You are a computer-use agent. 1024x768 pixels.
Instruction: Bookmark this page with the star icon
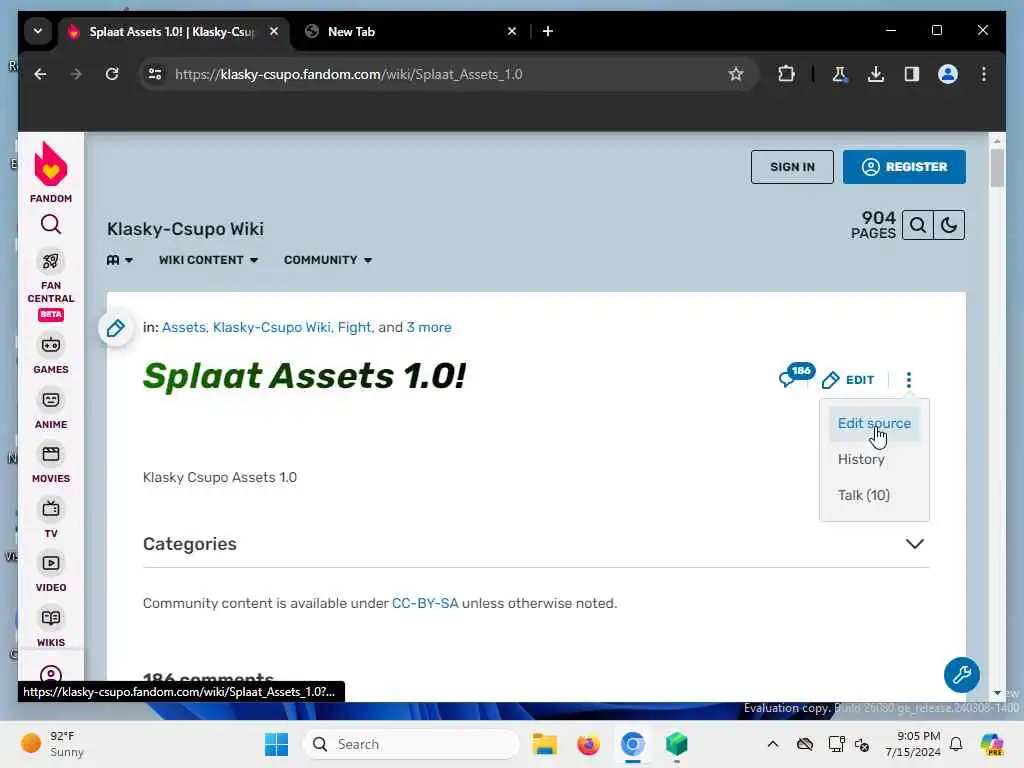coord(736,74)
